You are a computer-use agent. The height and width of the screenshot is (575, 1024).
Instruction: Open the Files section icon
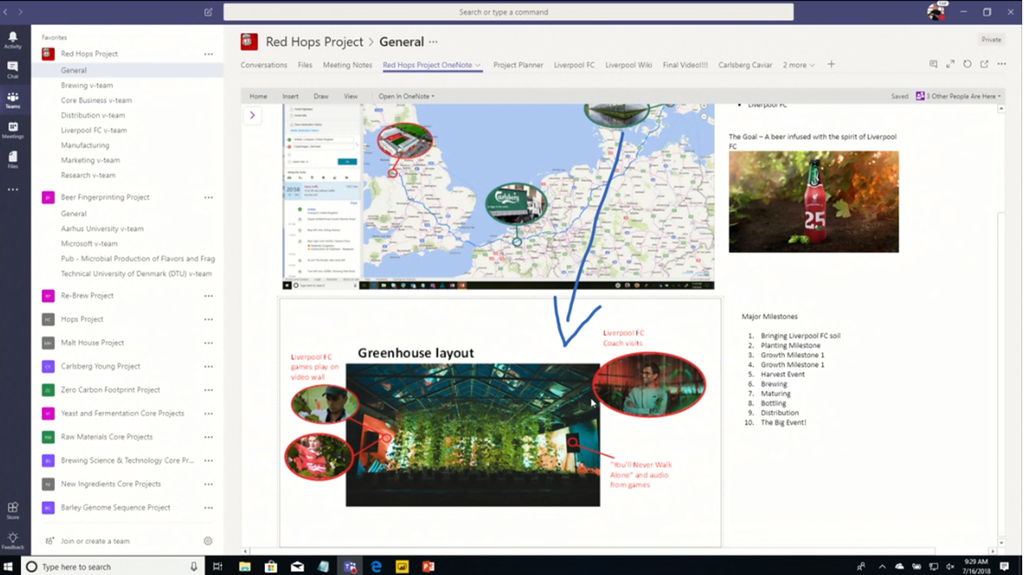click(12, 161)
